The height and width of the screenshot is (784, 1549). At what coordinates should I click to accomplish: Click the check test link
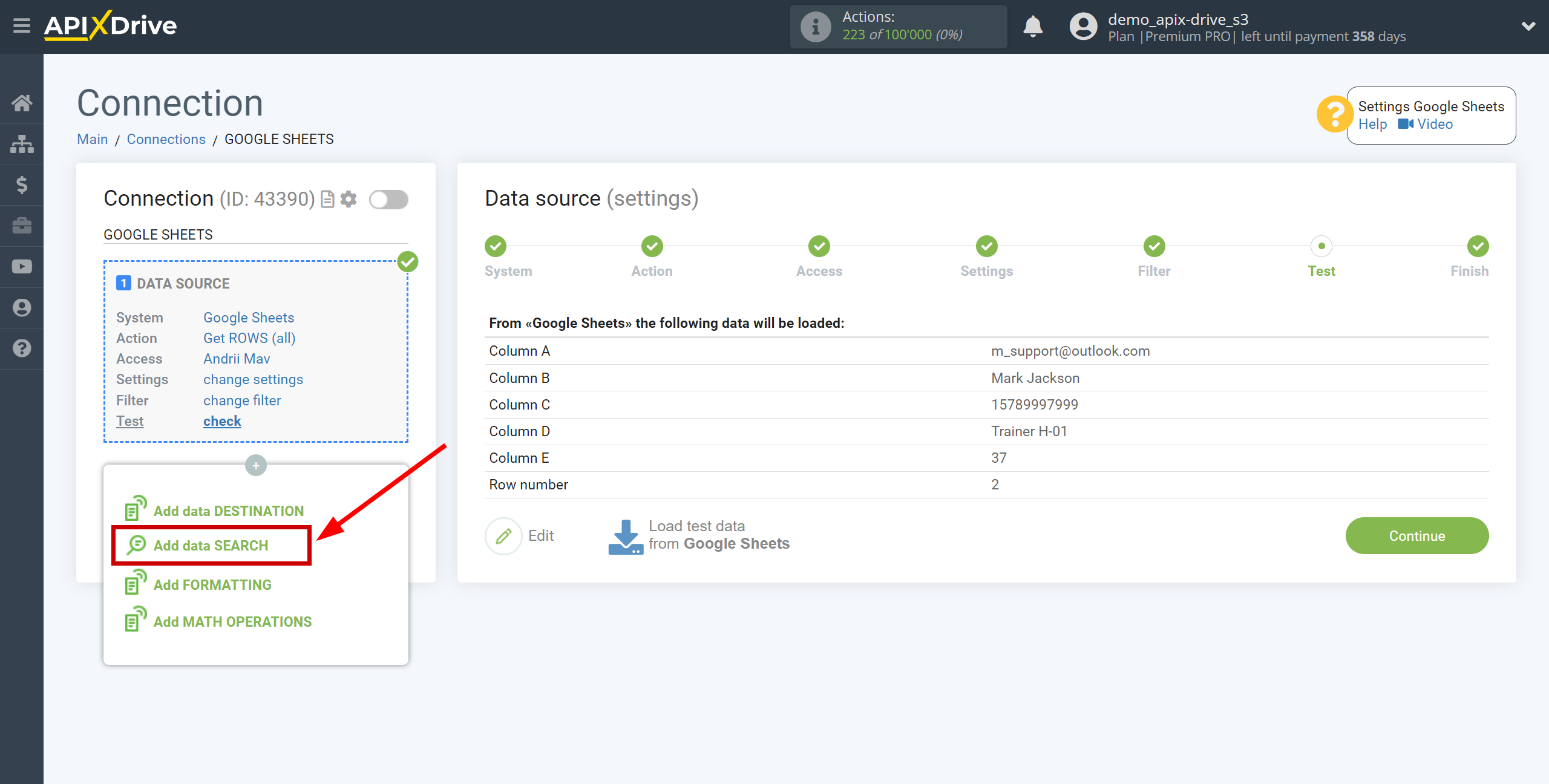[x=222, y=421]
